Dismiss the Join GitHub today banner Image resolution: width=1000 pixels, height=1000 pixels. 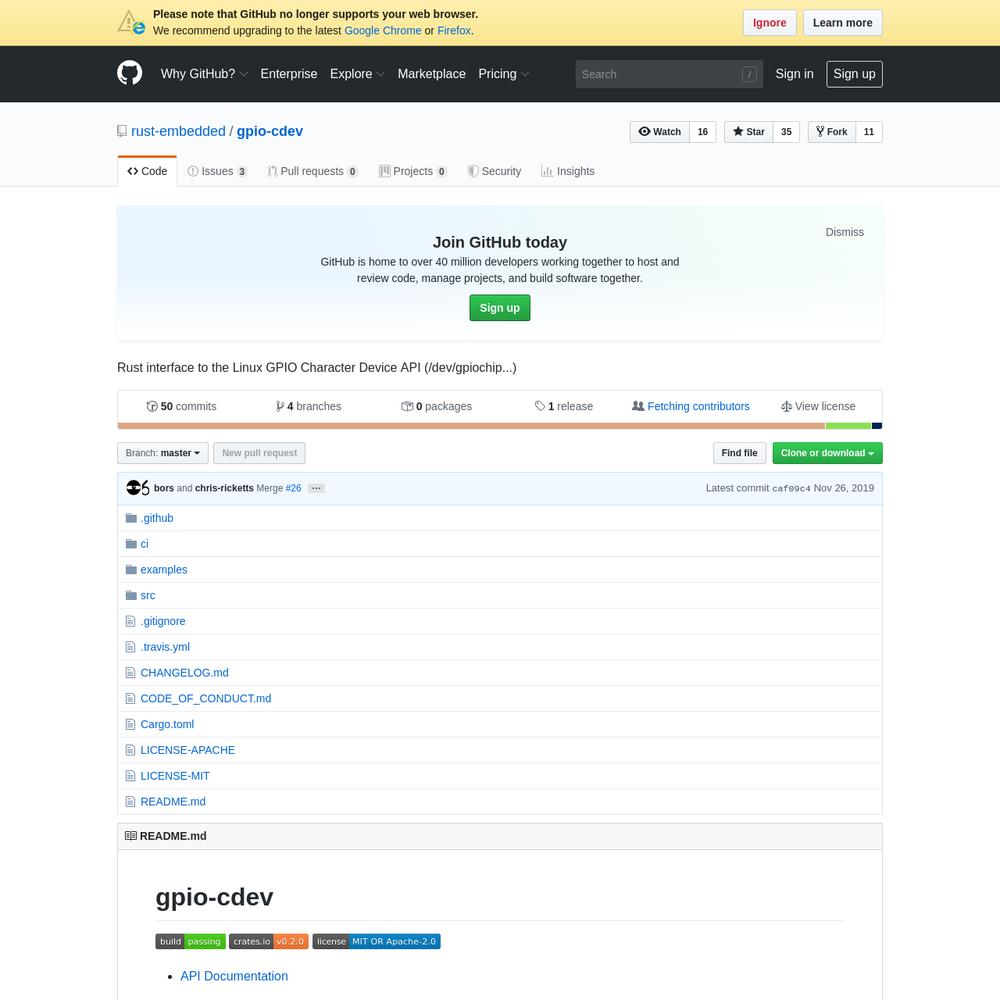844,232
